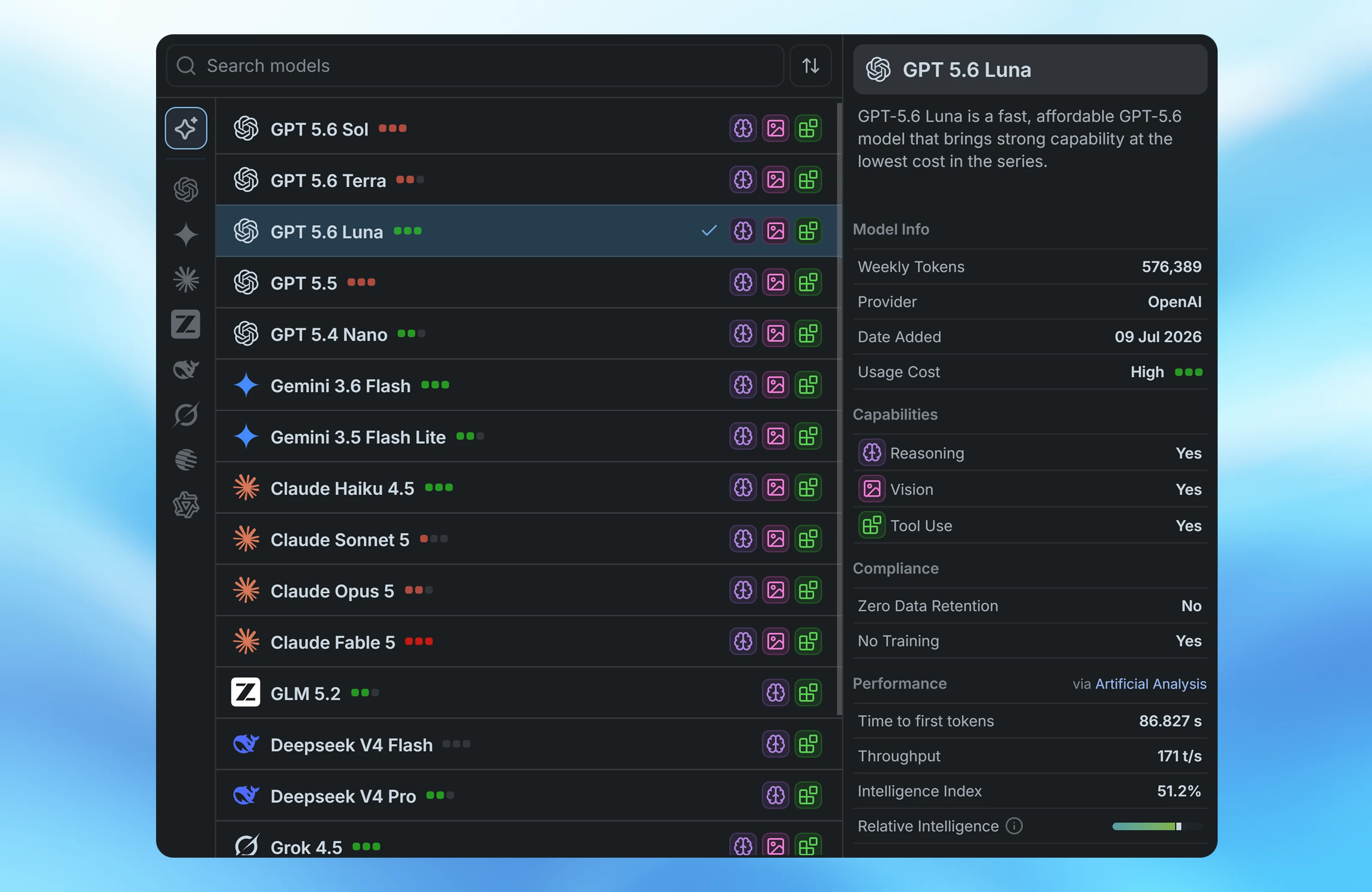Select GPT 5.6 Sol model
The height and width of the screenshot is (892, 1372).
(528, 128)
